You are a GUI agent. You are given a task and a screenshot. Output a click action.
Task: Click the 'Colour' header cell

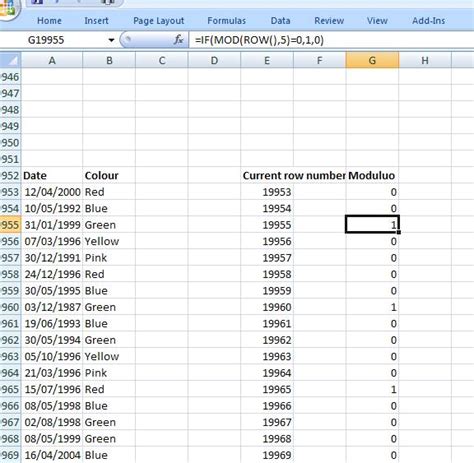[109, 176]
